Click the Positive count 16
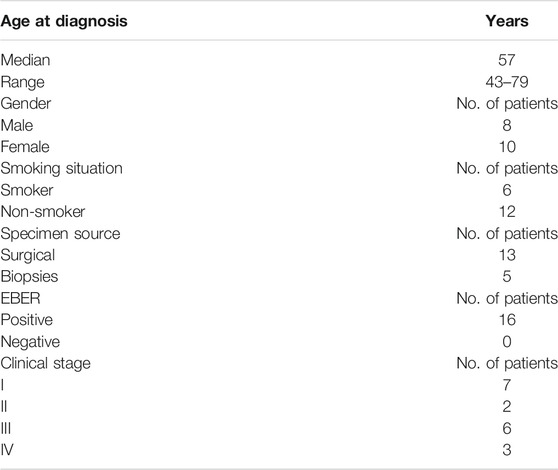 [x=507, y=320]
